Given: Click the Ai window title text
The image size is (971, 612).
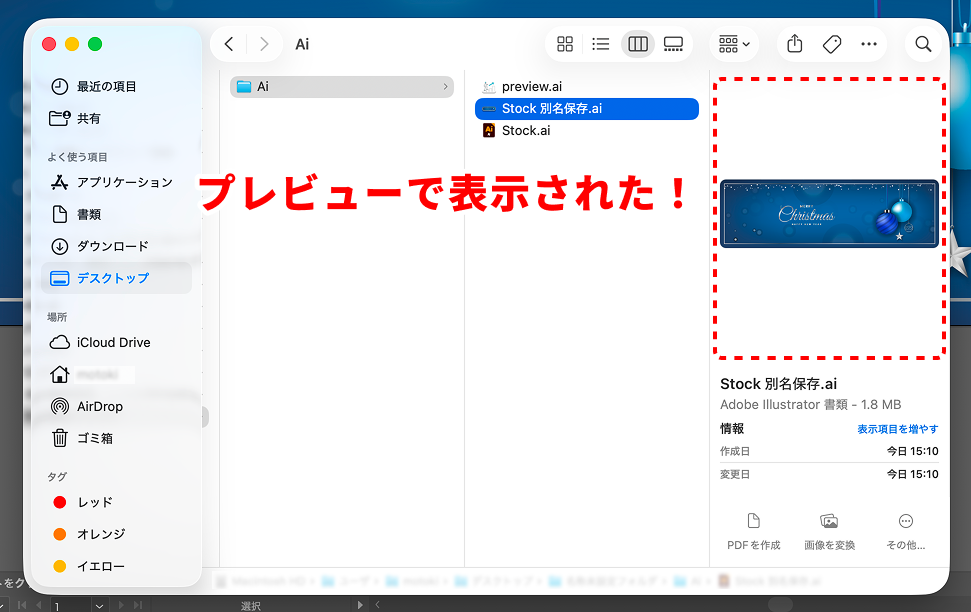Looking at the screenshot, I should pyautogui.click(x=302, y=44).
